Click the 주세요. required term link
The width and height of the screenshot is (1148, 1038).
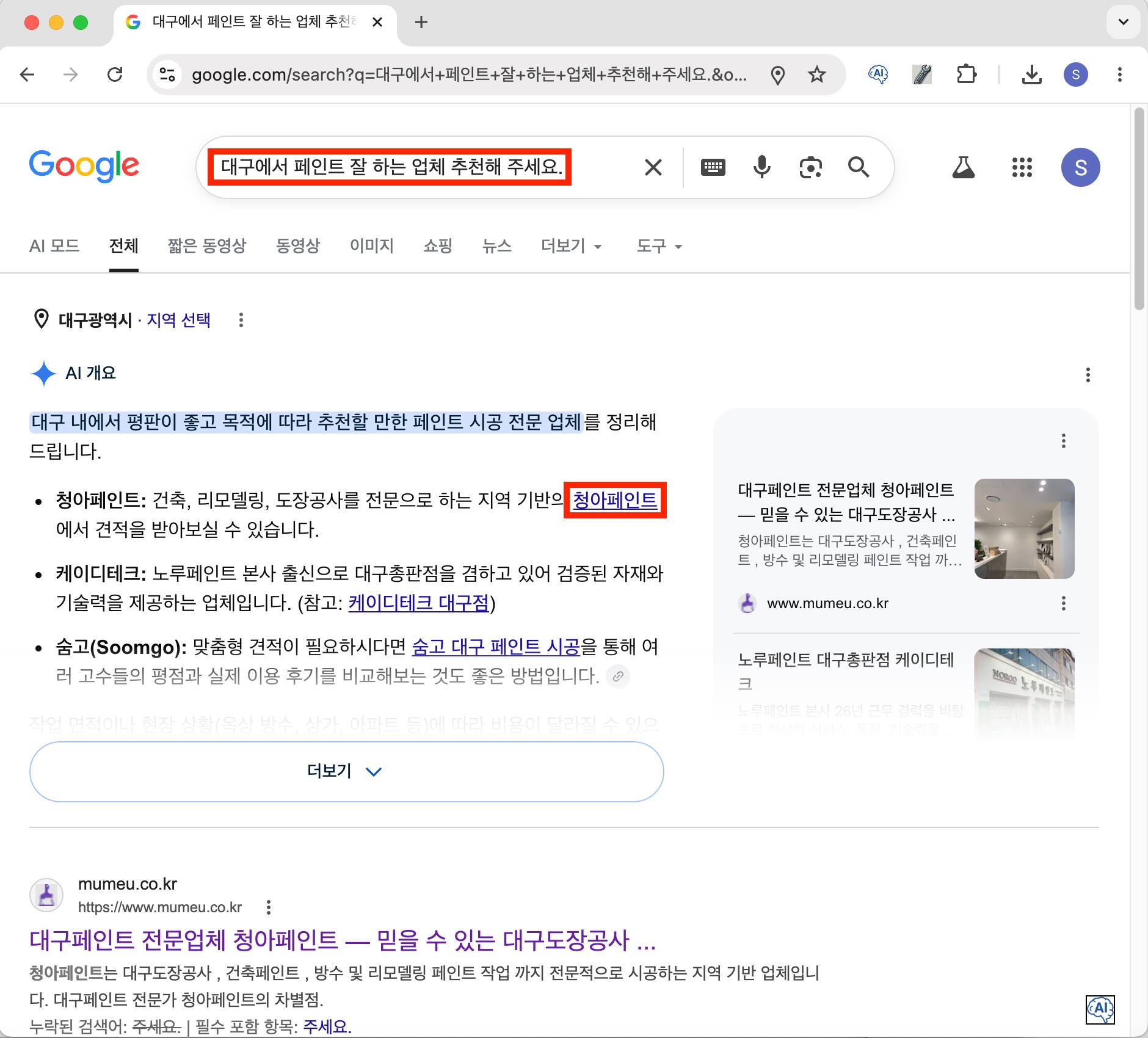(327, 1026)
